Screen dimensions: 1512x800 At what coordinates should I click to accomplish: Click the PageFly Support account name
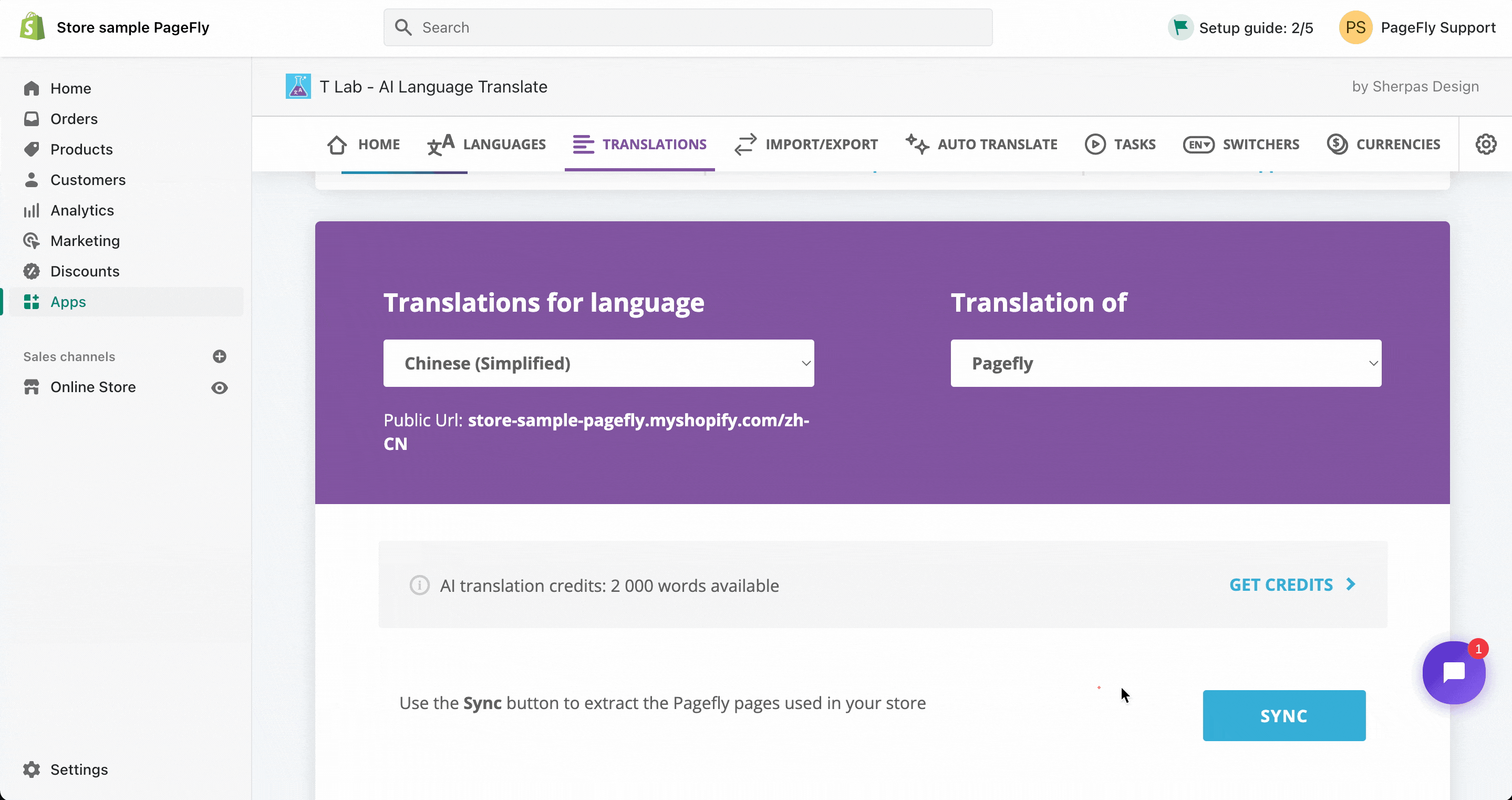pyautogui.click(x=1438, y=28)
